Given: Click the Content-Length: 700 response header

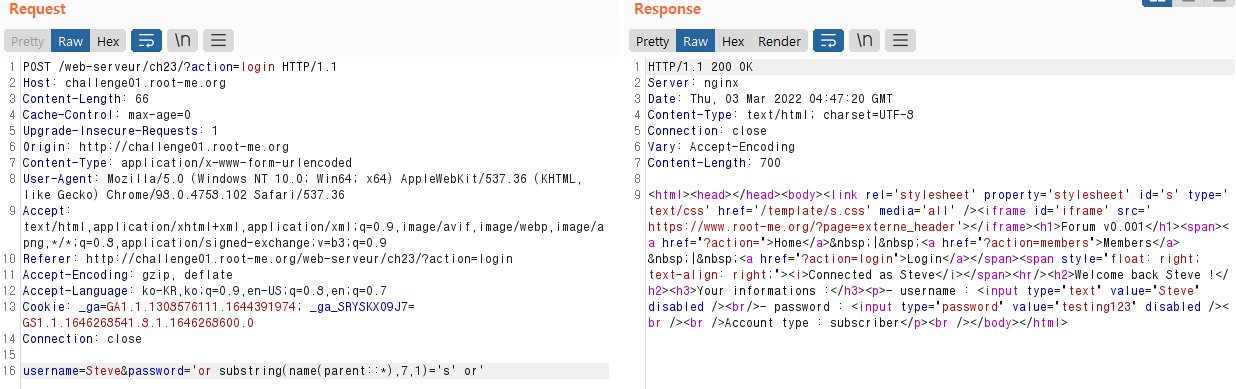Looking at the screenshot, I should (x=714, y=163).
